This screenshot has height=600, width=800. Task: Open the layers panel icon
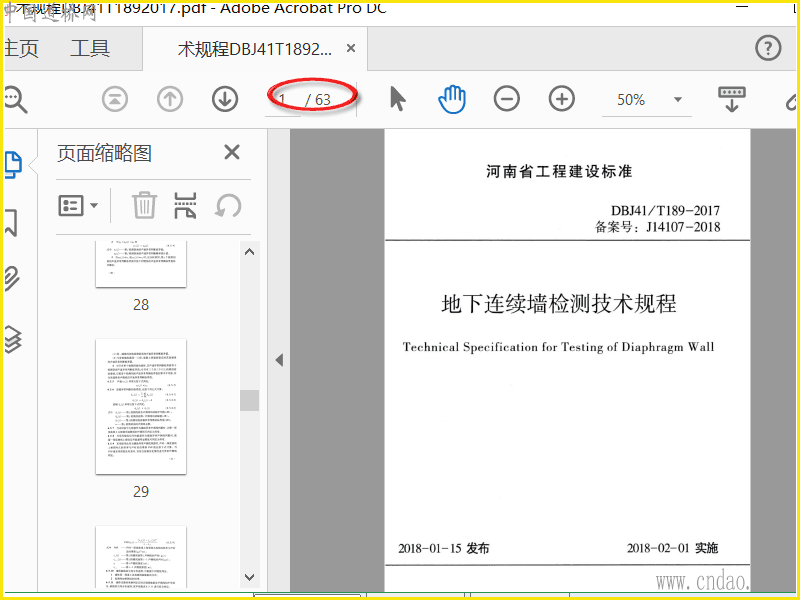click(13, 339)
